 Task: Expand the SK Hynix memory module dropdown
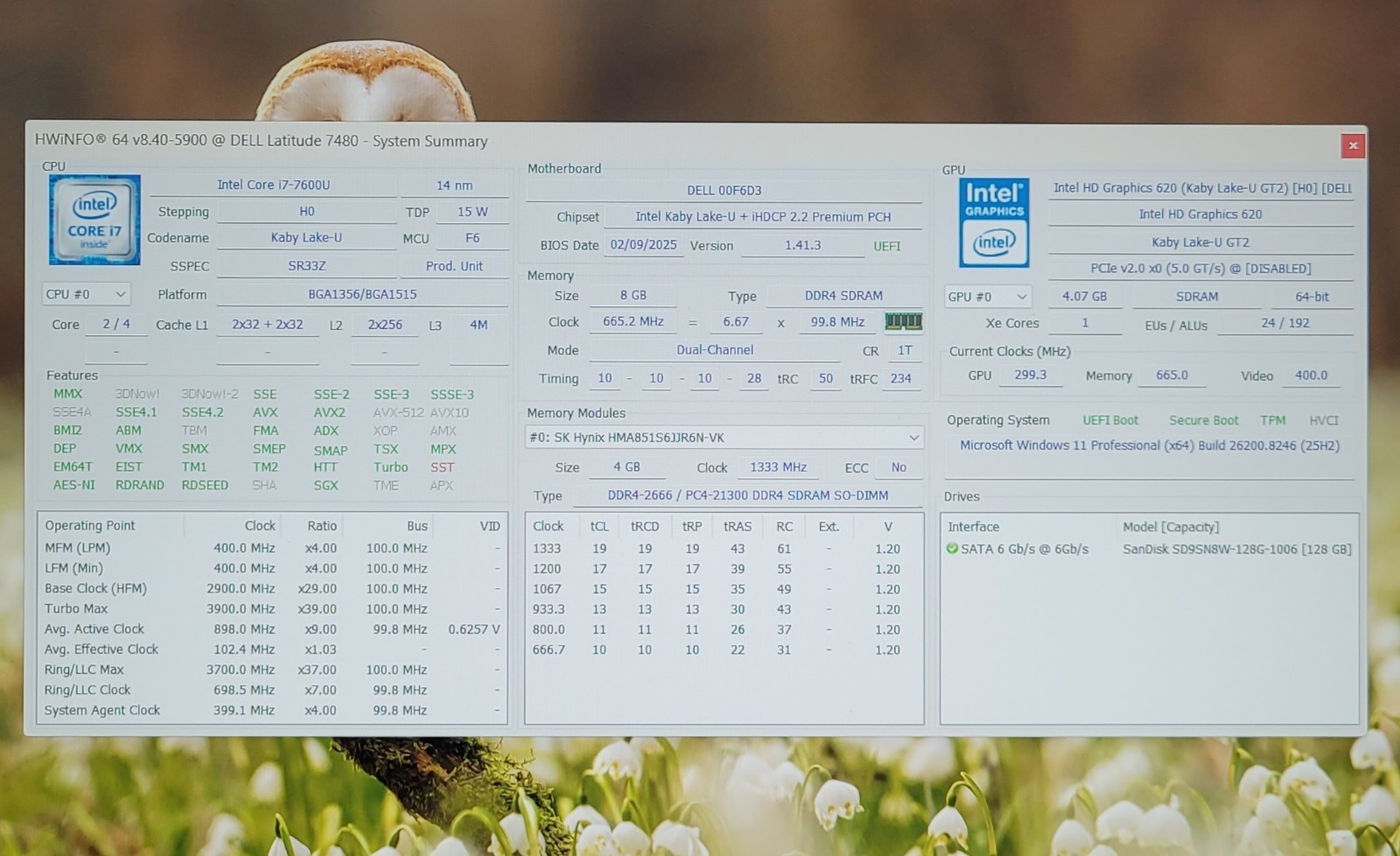point(724,437)
